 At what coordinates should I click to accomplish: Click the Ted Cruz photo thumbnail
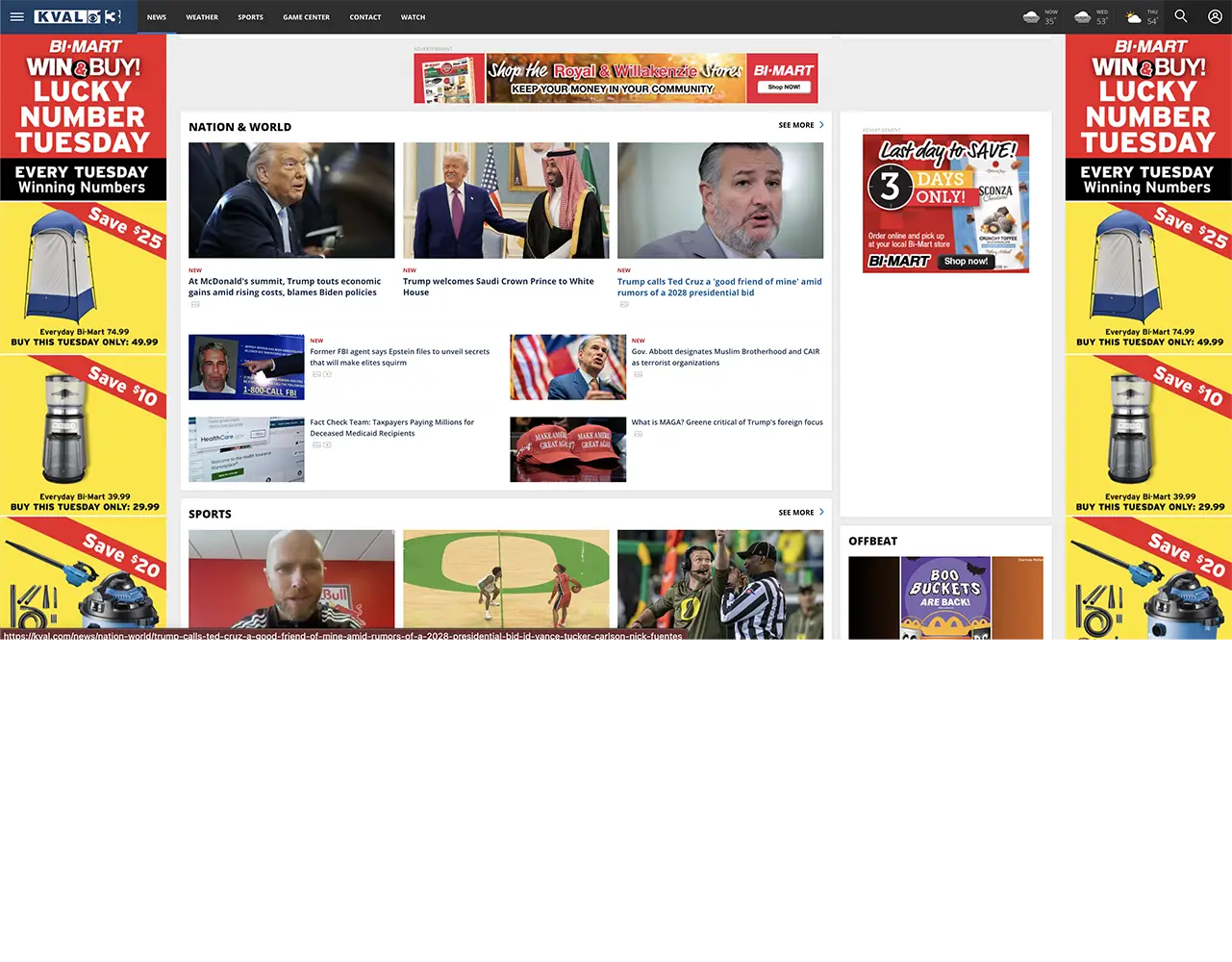(720, 200)
